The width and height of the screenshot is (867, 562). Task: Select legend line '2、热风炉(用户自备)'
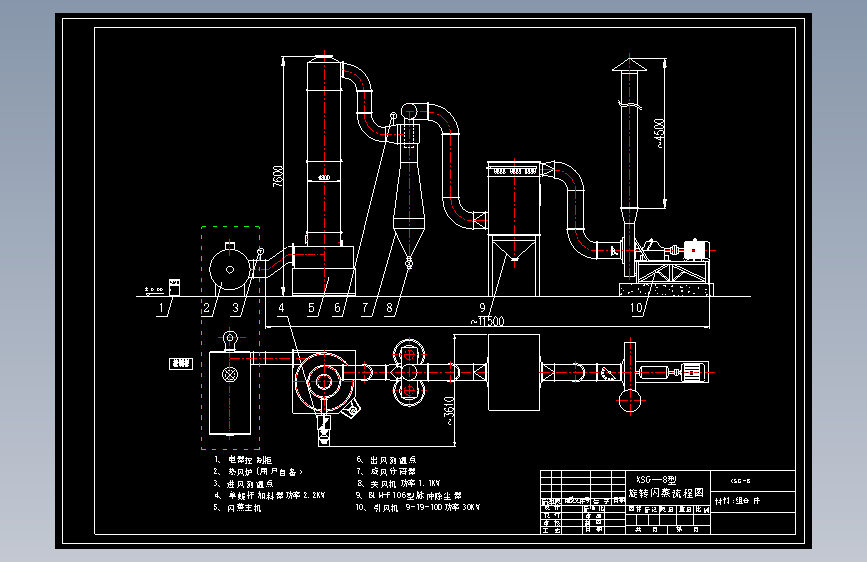258,472
